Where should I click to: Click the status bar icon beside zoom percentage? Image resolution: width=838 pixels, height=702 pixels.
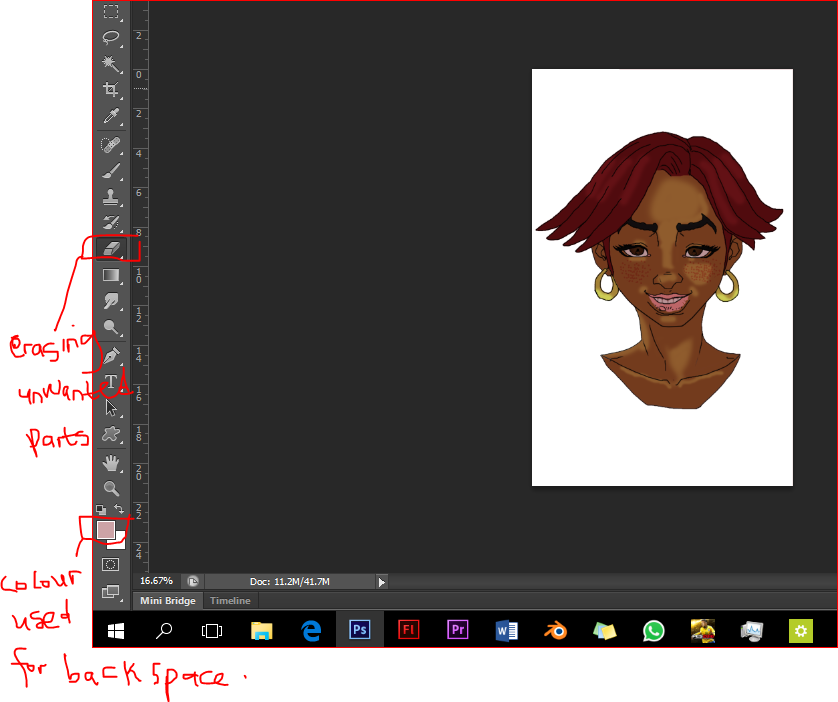tap(193, 581)
